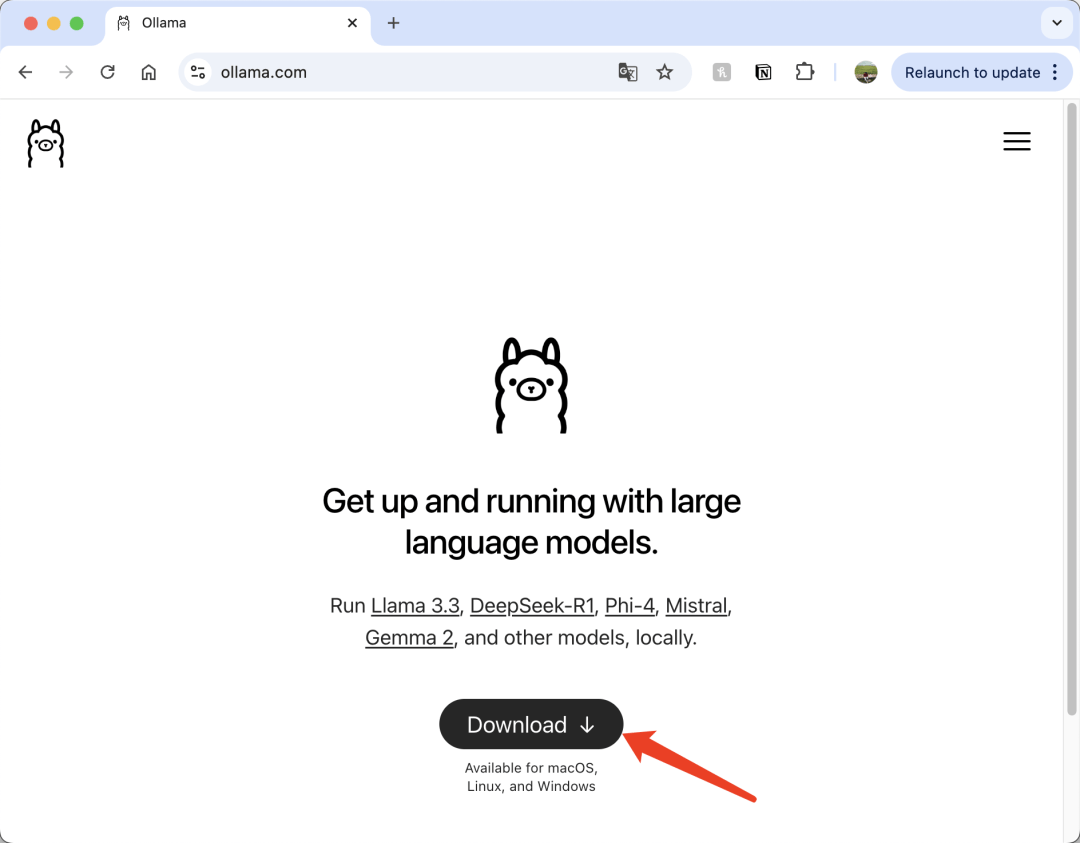Image resolution: width=1080 pixels, height=843 pixels.
Task: Open the Gemma 2 link
Action: (409, 638)
